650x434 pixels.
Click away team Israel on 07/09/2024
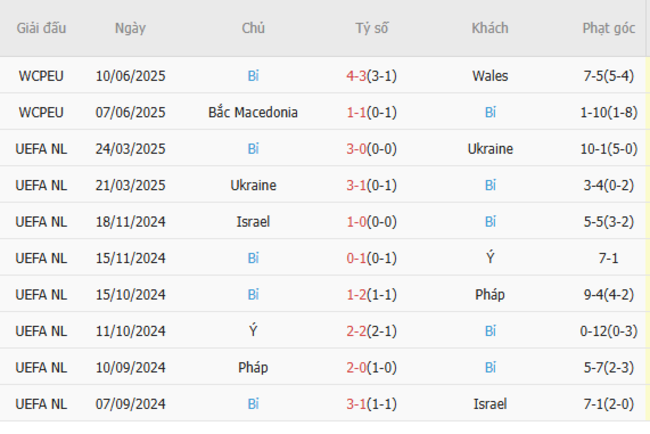(490, 404)
